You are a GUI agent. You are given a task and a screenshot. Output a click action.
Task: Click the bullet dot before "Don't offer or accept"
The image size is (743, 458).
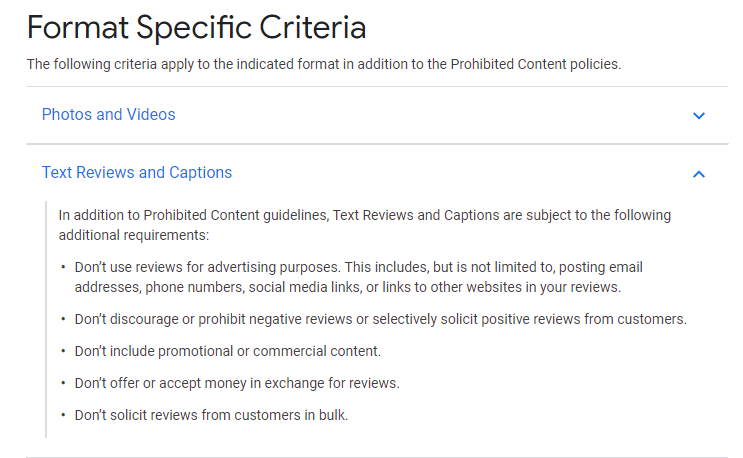(x=63, y=383)
